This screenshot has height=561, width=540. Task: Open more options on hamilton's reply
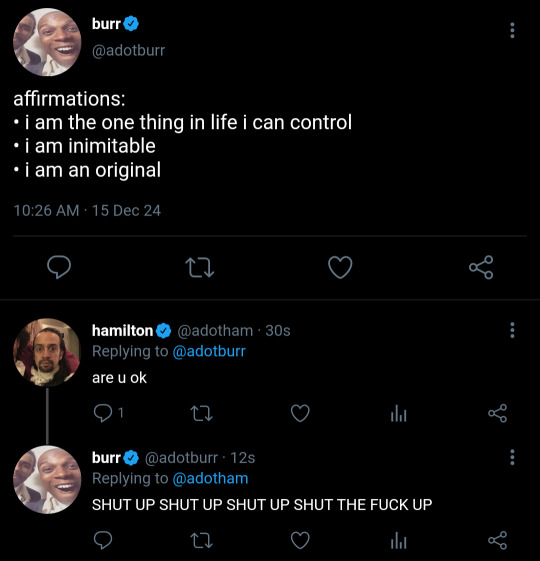pyautogui.click(x=512, y=330)
